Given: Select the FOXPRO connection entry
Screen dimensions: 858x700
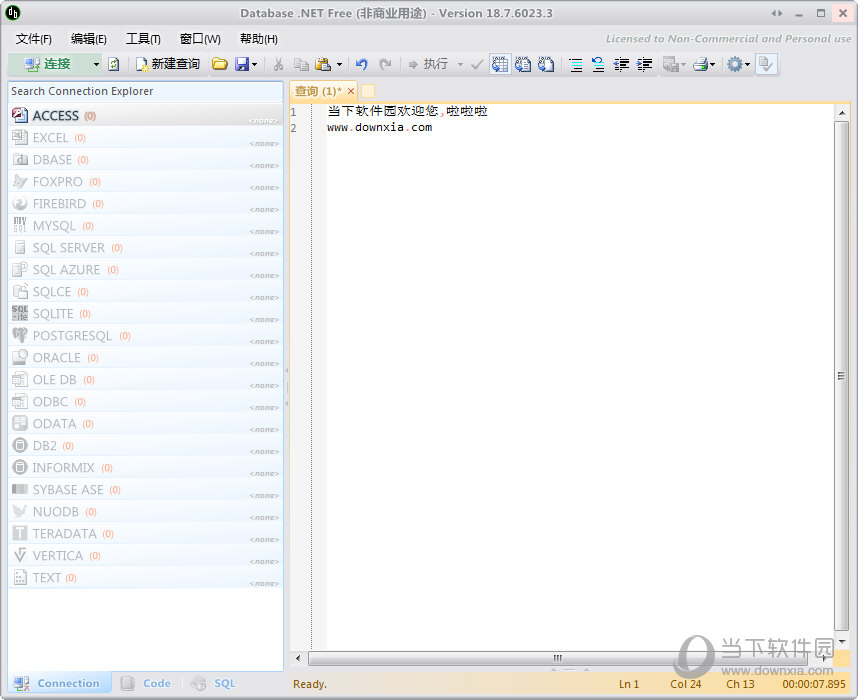Looking at the screenshot, I should tap(146, 181).
